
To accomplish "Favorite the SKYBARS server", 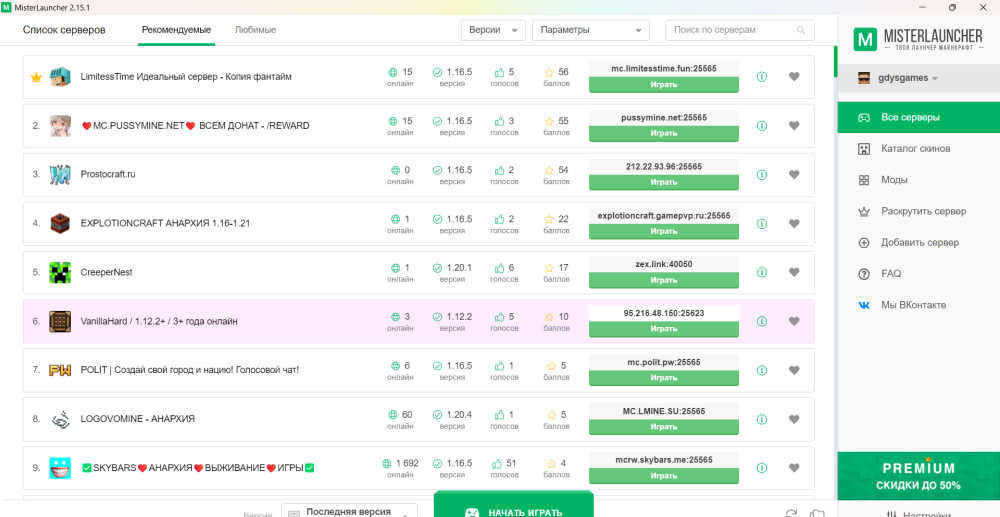I will (794, 468).
